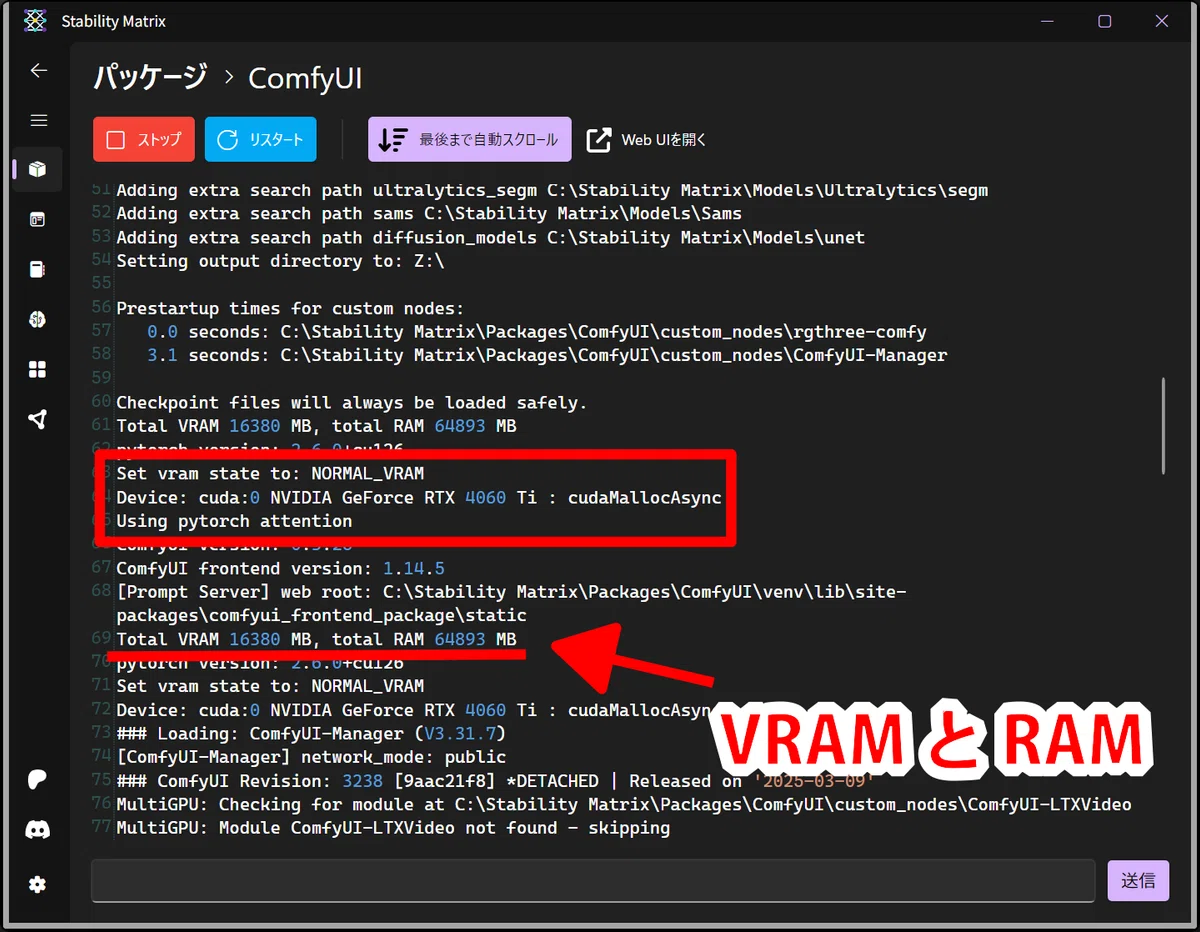The width and height of the screenshot is (1200, 932).
Task: Click the '[Prompt Server] web root' line
Action: [x=511, y=604]
